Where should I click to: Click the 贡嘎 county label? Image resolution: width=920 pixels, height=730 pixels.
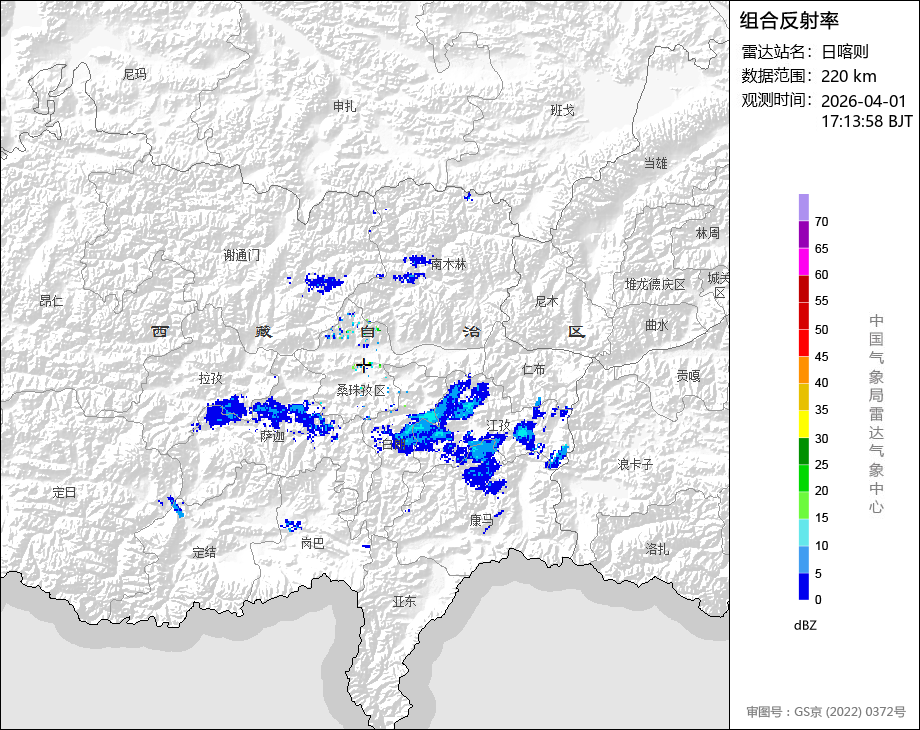[x=688, y=376]
